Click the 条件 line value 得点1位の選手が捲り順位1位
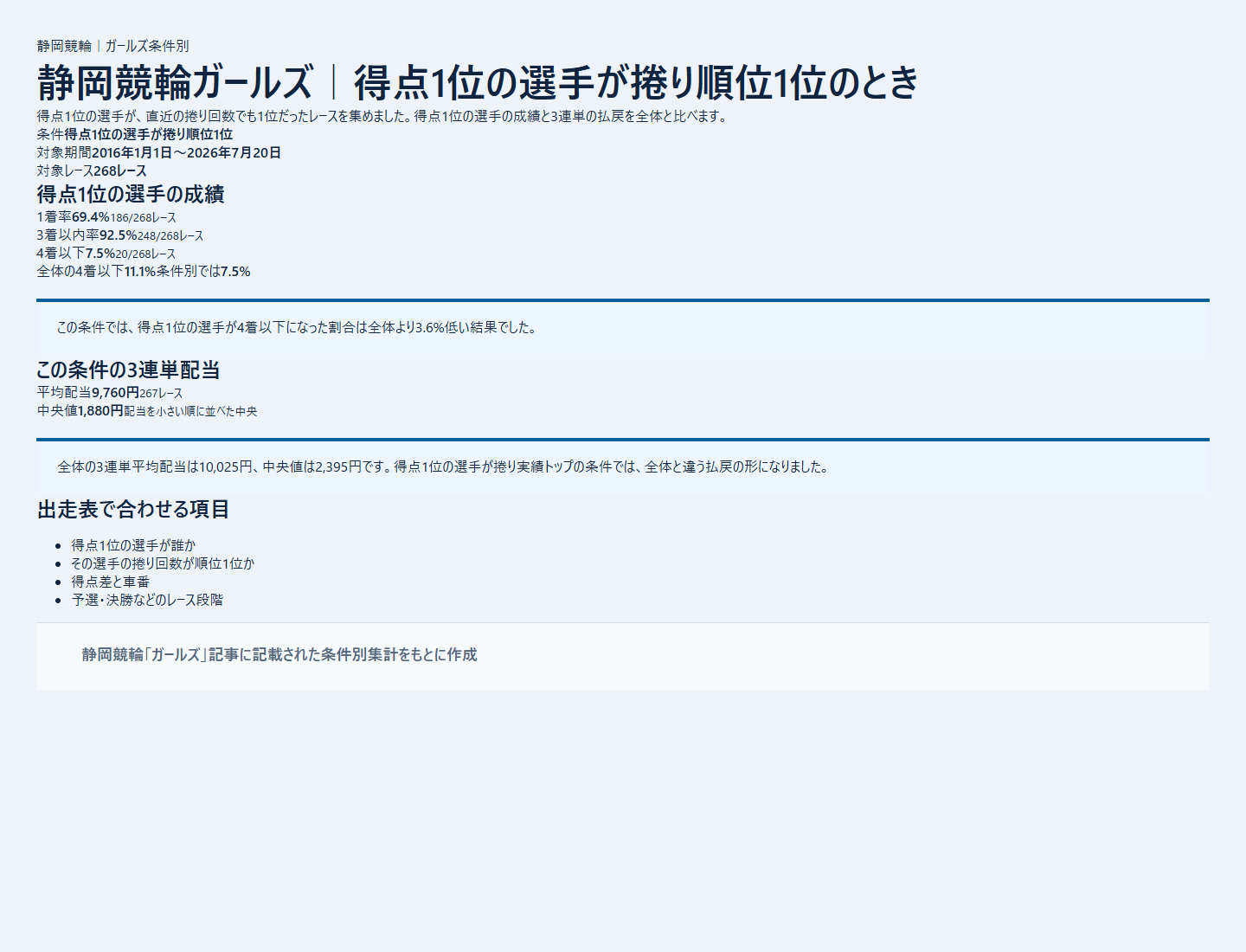This screenshot has height=952, width=1246. click(x=149, y=134)
